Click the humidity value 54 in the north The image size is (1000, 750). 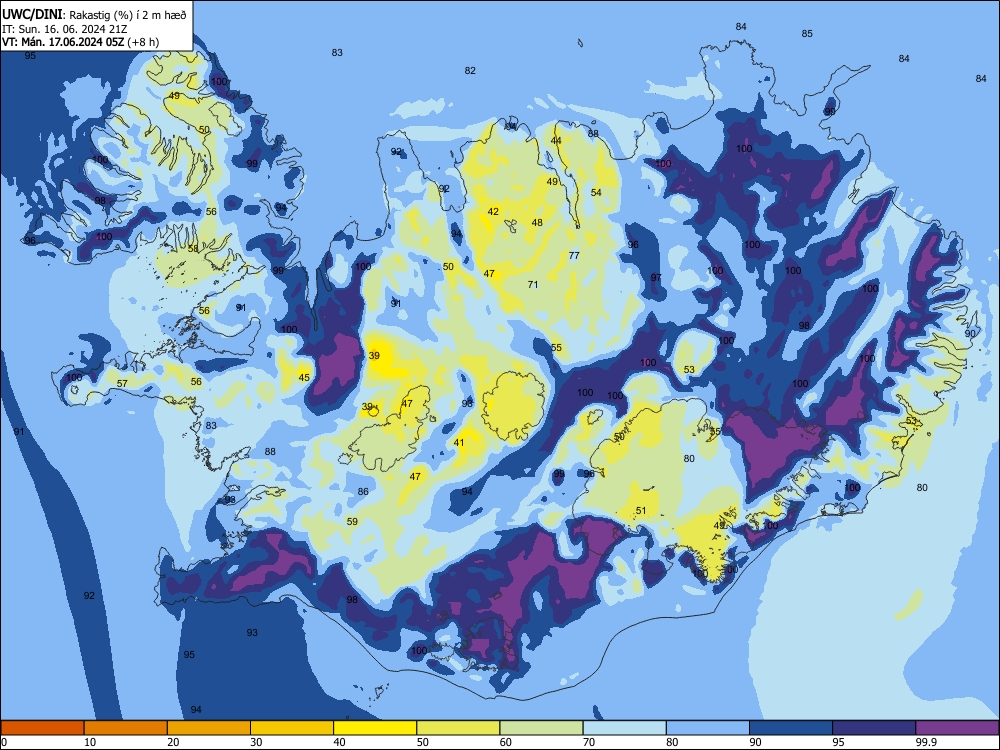(596, 193)
